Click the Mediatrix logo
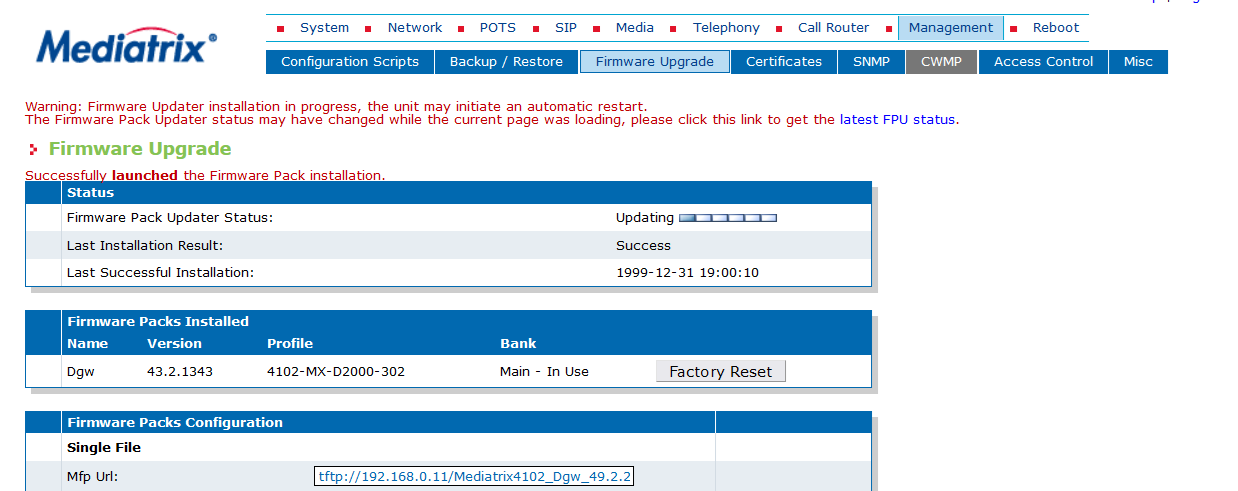This screenshot has width=1238, height=491. [126, 46]
